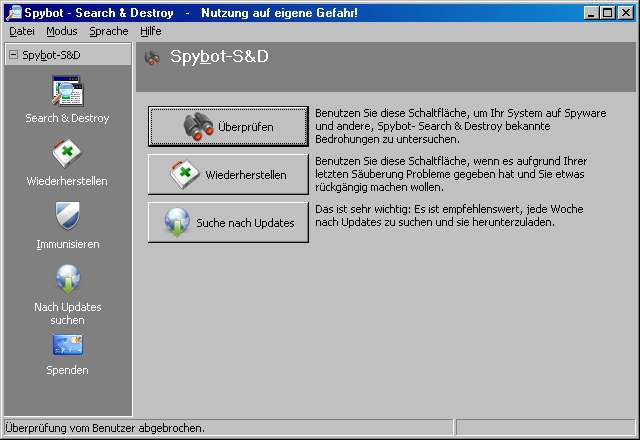Image resolution: width=640 pixels, height=440 pixels.
Task: Click the Search & Destroy sidebar label
Action: (x=67, y=118)
